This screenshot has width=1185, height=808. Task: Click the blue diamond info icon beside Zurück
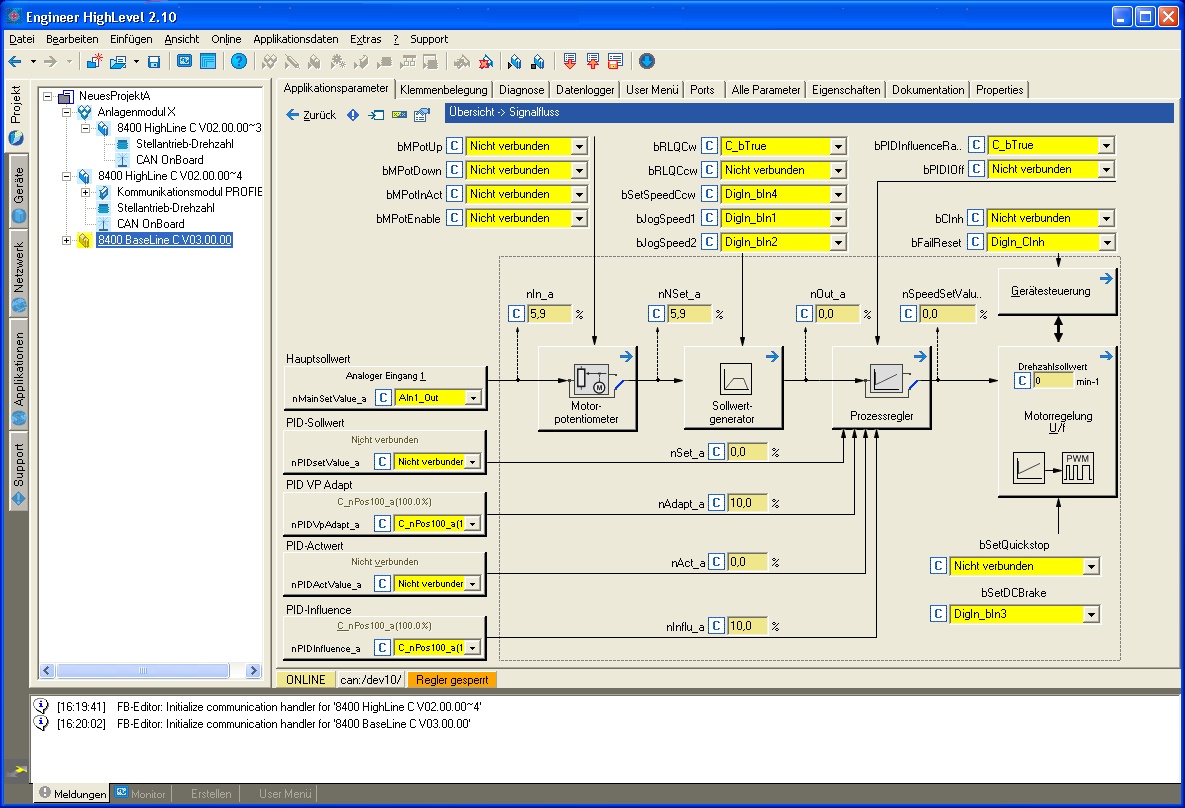[x=352, y=115]
